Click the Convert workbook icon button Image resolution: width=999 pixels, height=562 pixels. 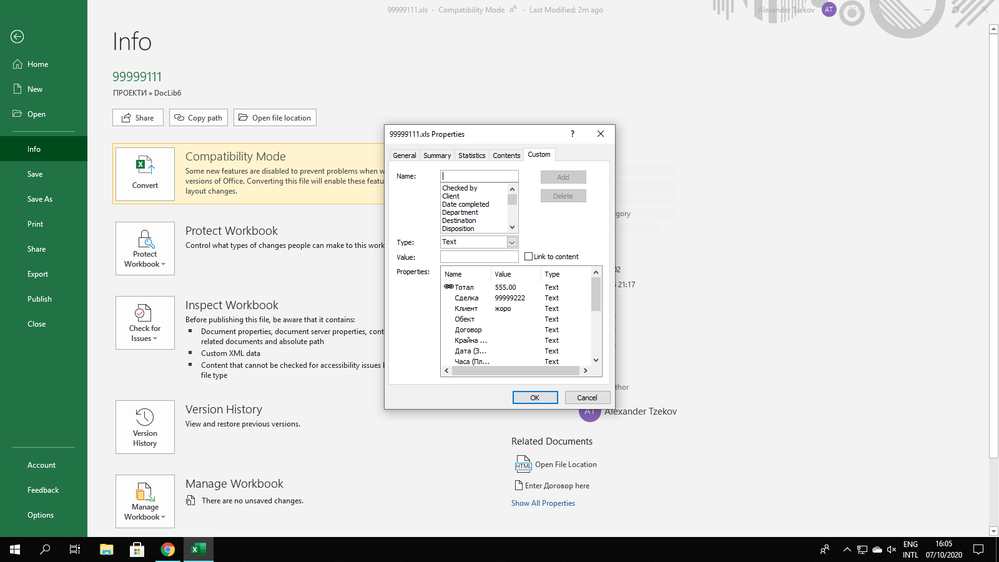click(145, 174)
